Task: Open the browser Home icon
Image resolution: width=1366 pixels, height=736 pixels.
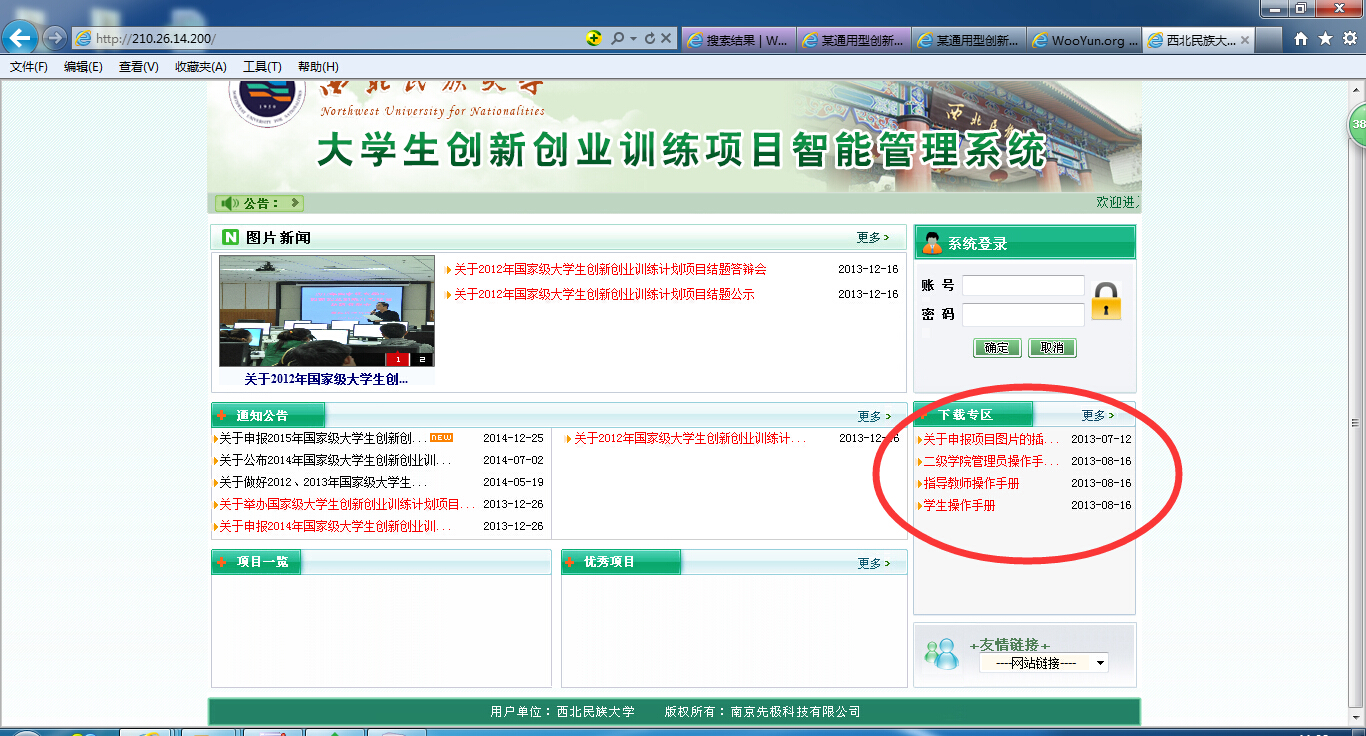Action: point(1301,39)
